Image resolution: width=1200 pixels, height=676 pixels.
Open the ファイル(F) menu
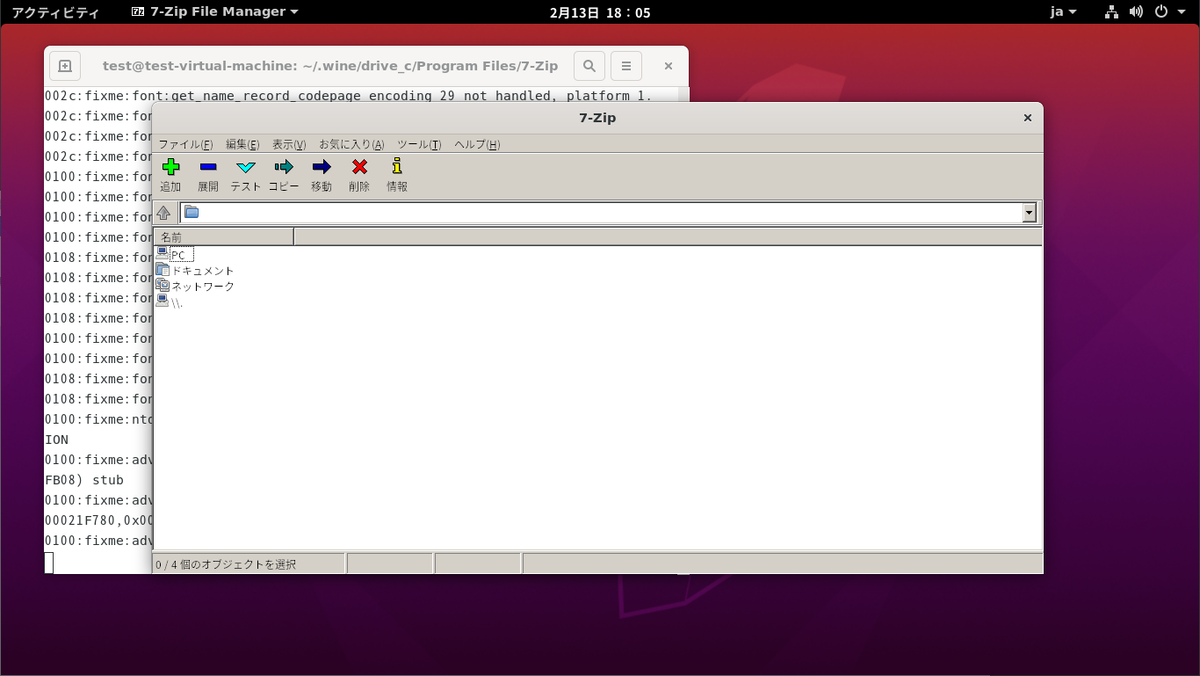[x=186, y=144]
